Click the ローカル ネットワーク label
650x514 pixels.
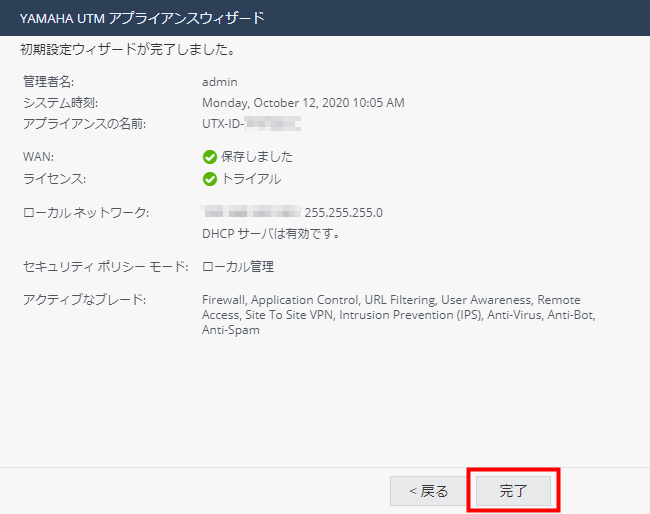click(85, 212)
